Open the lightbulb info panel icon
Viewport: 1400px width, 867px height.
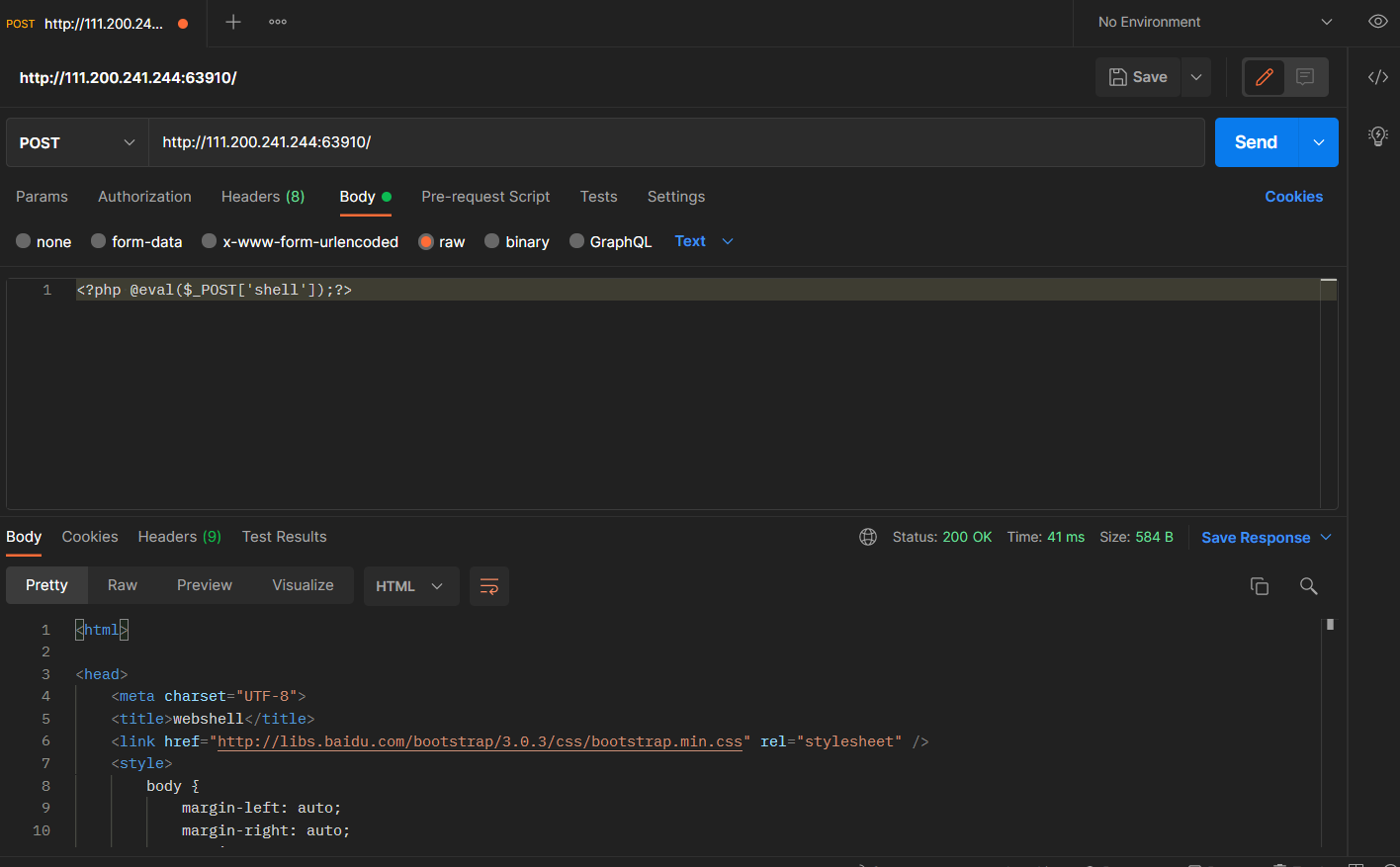pyautogui.click(x=1377, y=135)
